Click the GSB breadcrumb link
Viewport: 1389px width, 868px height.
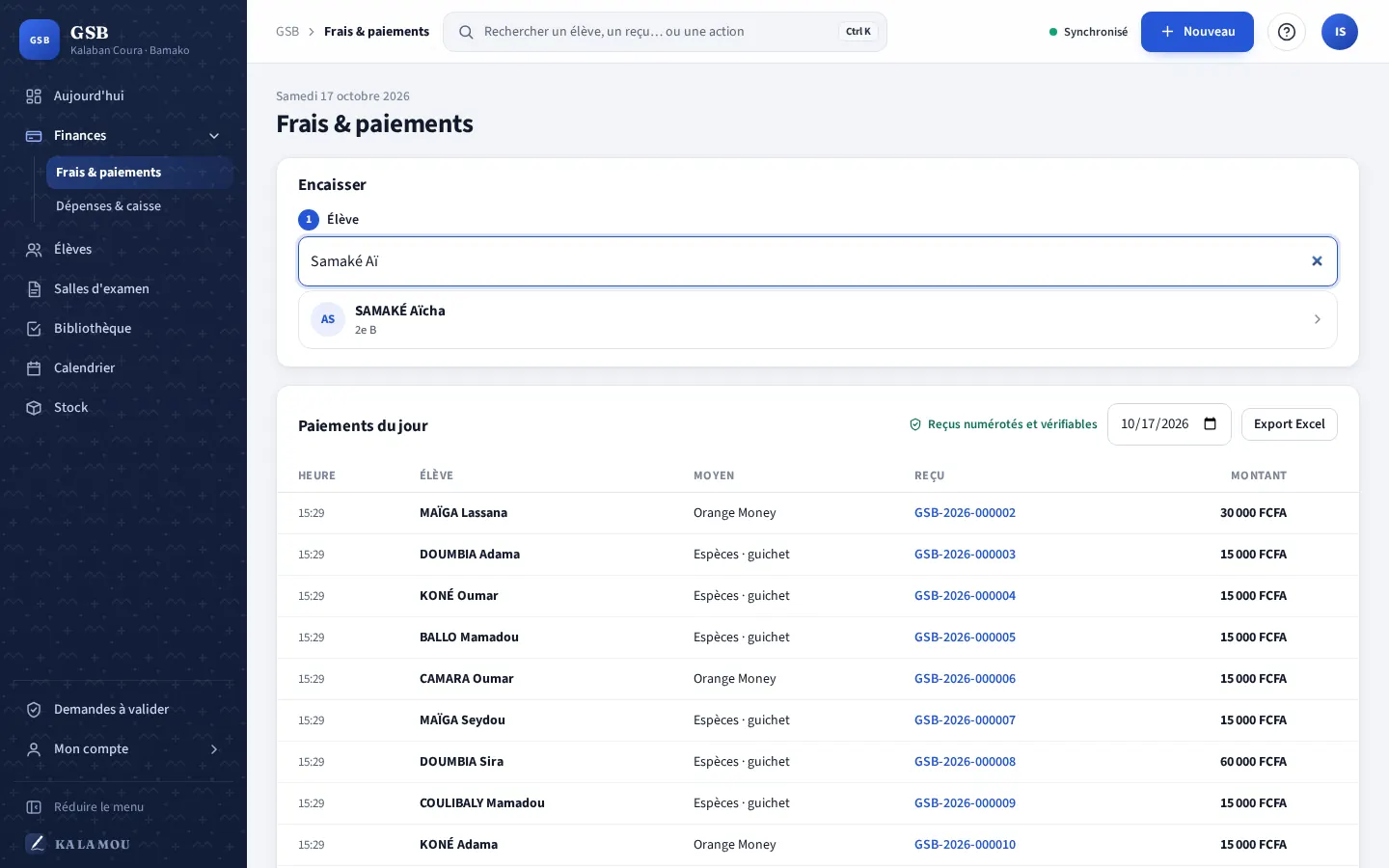tap(287, 32)
